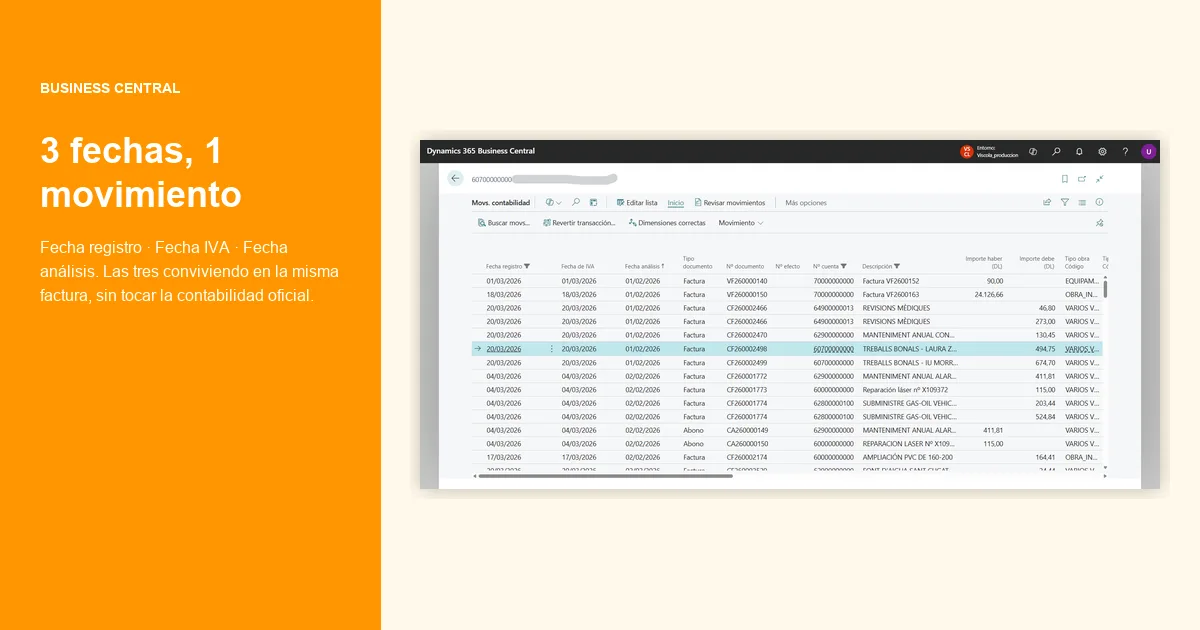1200x630 pixels.
Task: Toggle the FactBox information icon
Action: 1099,202
